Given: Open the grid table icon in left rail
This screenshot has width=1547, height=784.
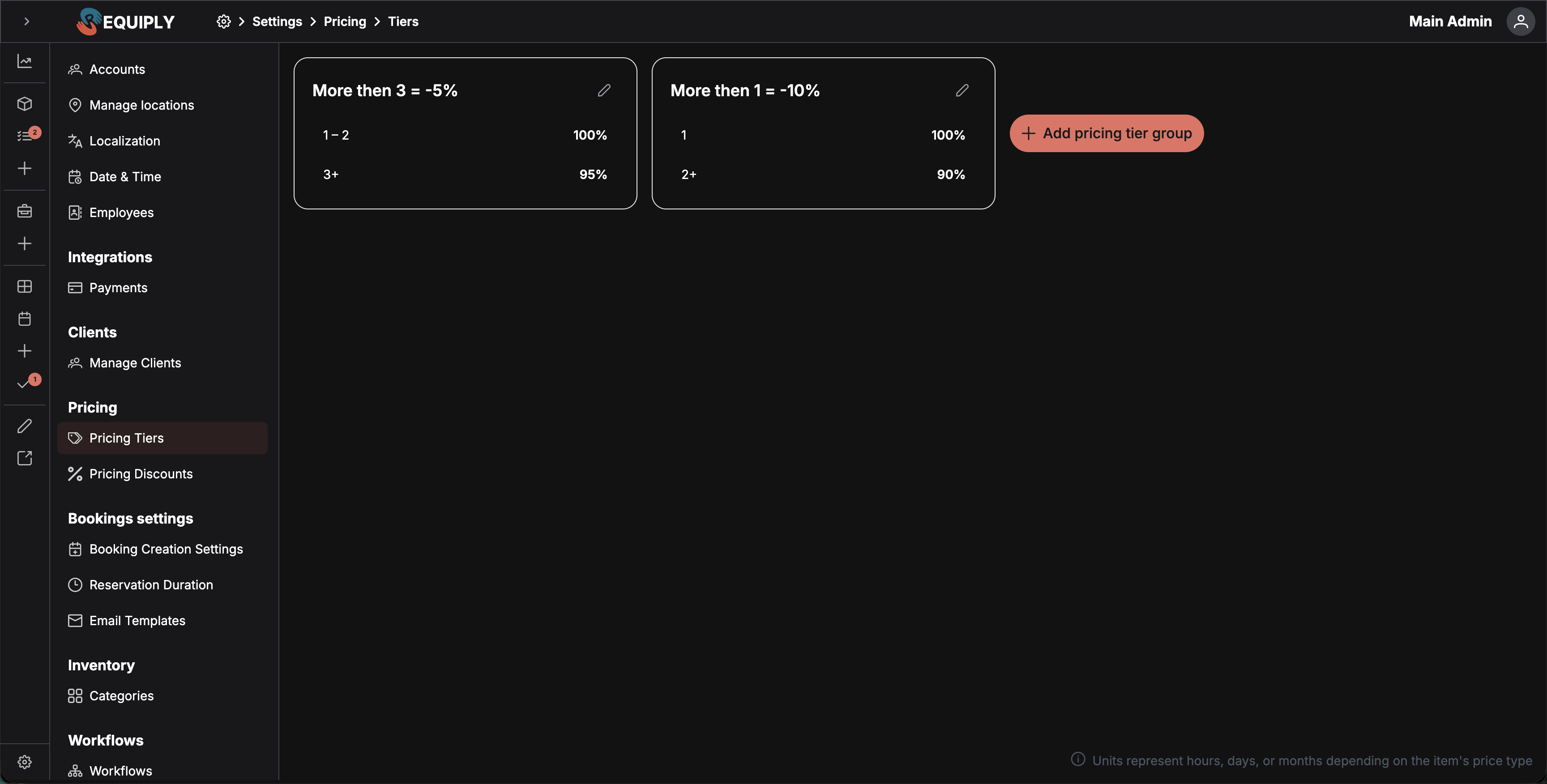Looking at the screenshot, I should click(25, 286).
